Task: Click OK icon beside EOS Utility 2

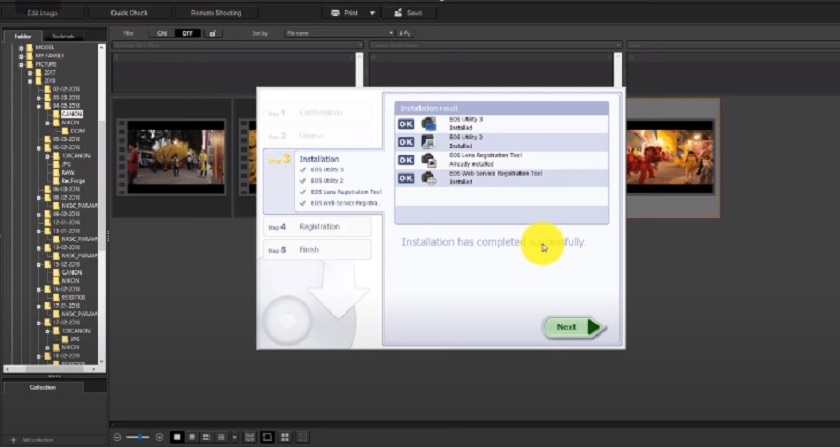Action: tap(406, 142)
